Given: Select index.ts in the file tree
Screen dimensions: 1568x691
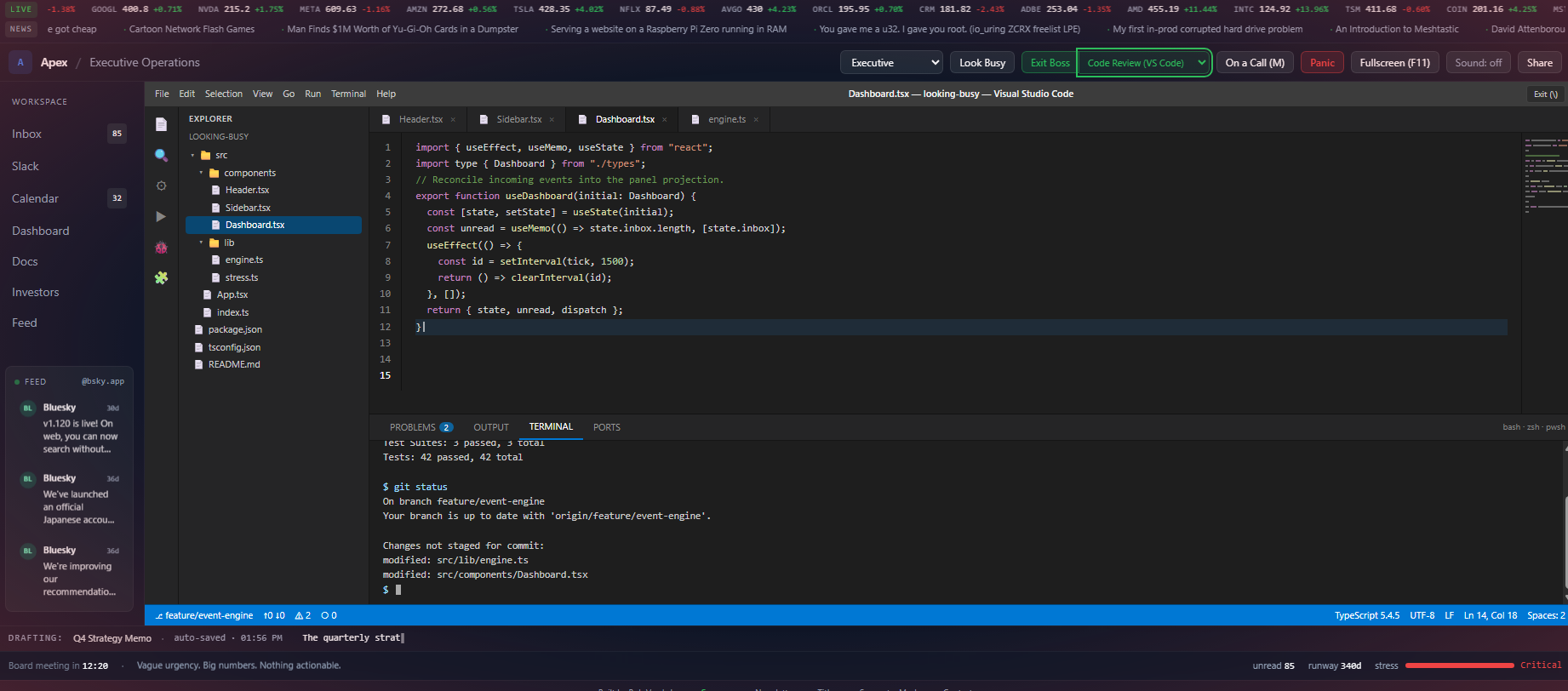Looking at the screenshot, I should [274, 312].
